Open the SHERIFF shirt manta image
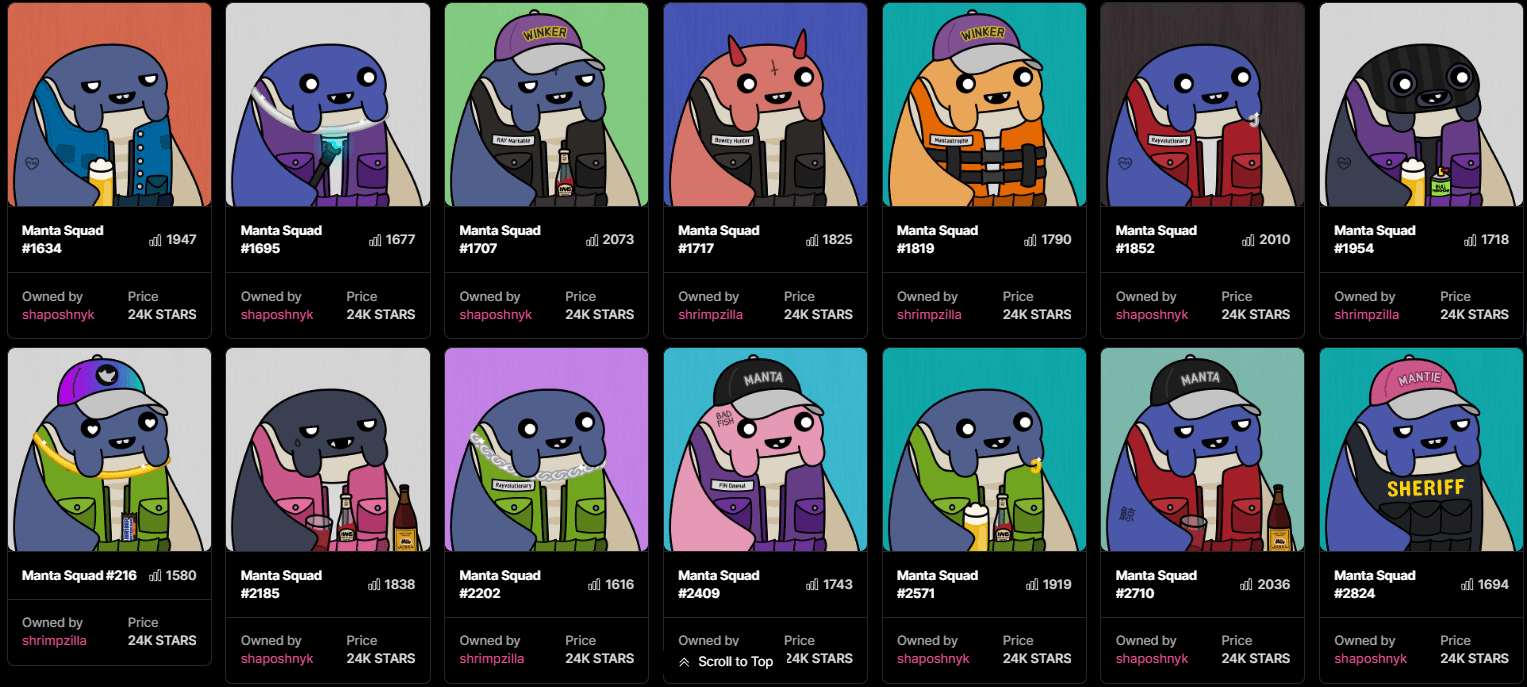This screenshot has height=687, width=1527. pos(1421,449)
